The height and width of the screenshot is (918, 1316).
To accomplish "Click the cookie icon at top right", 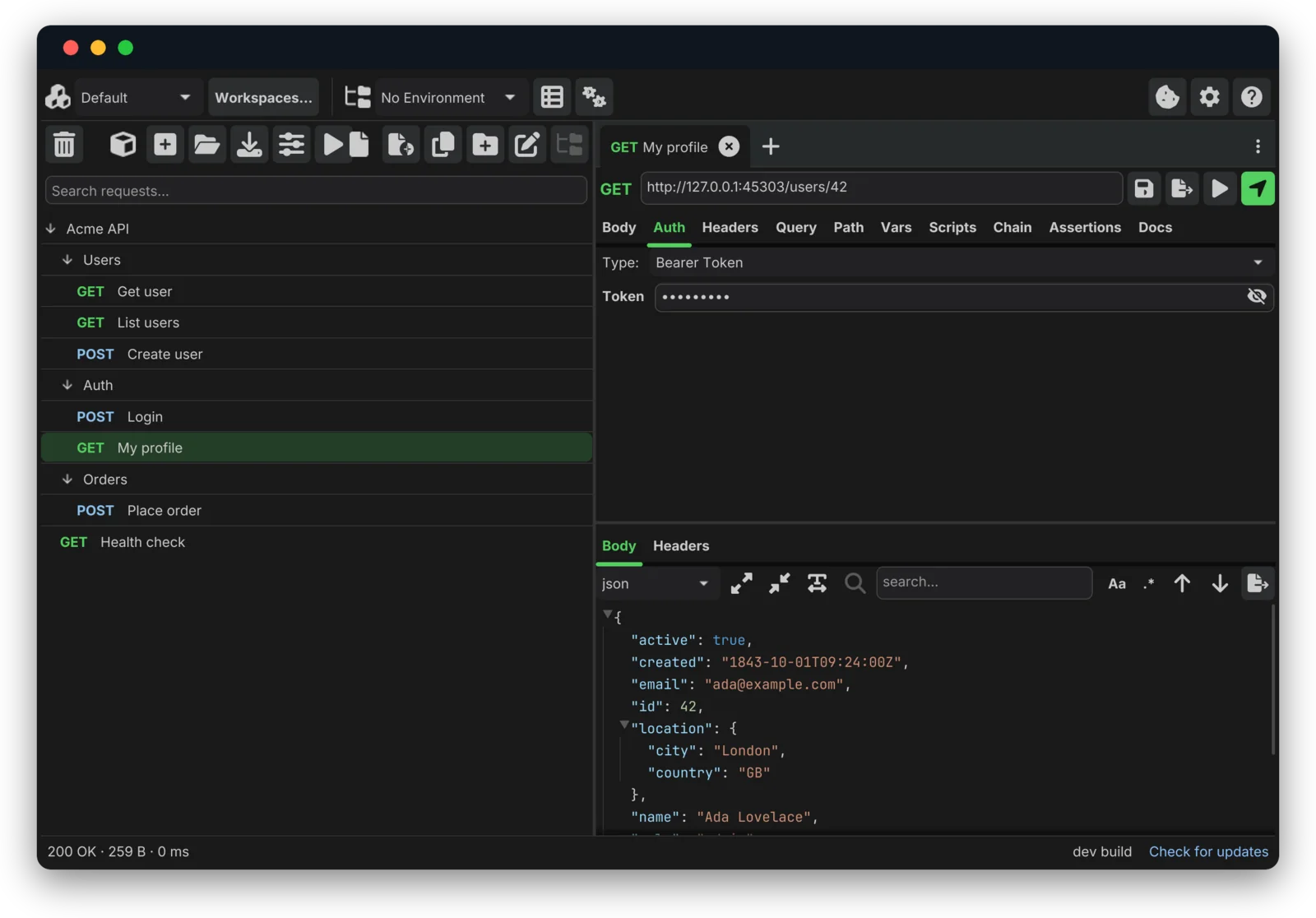I will point(1167,97).
